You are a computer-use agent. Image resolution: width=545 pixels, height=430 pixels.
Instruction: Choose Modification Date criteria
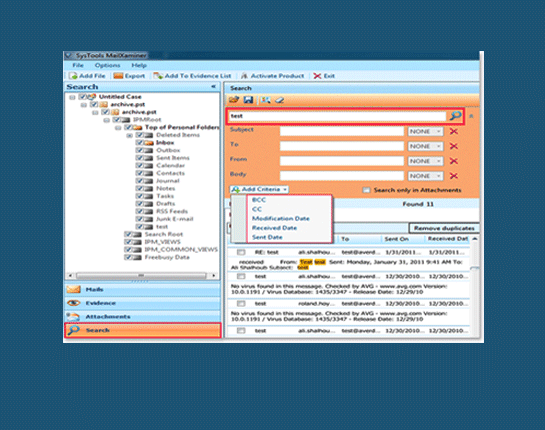coord(281,219)
